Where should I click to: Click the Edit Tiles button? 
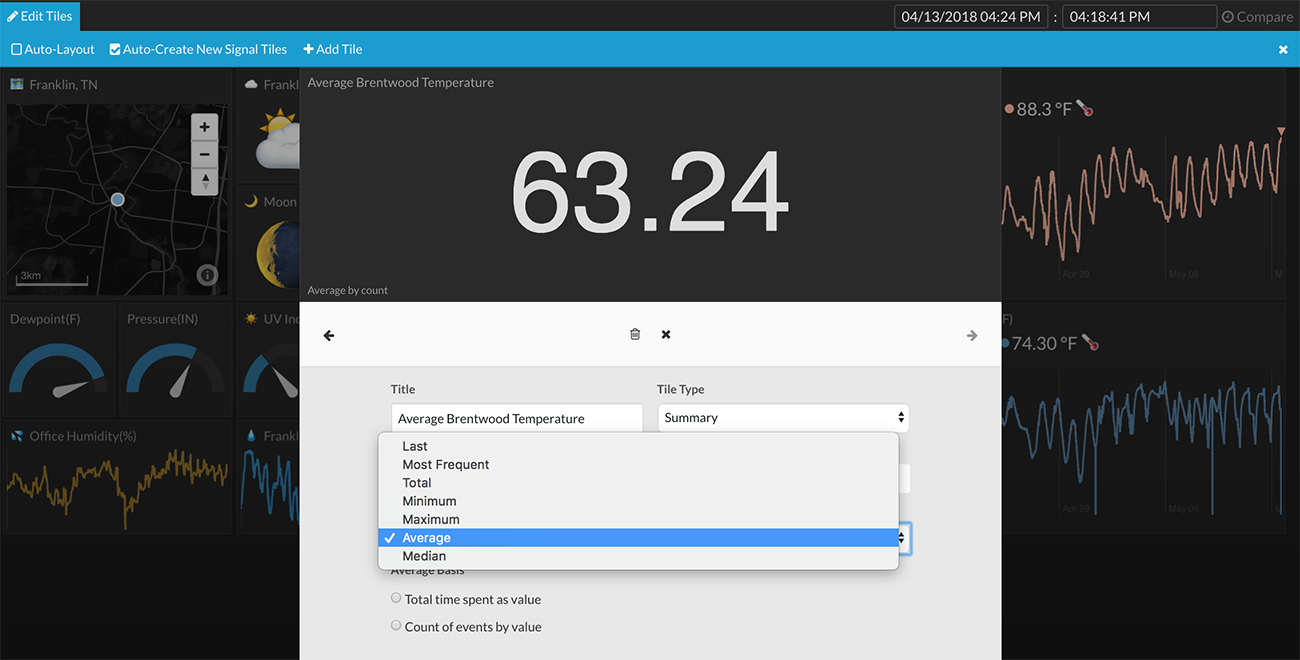click(x=40, y=16)
